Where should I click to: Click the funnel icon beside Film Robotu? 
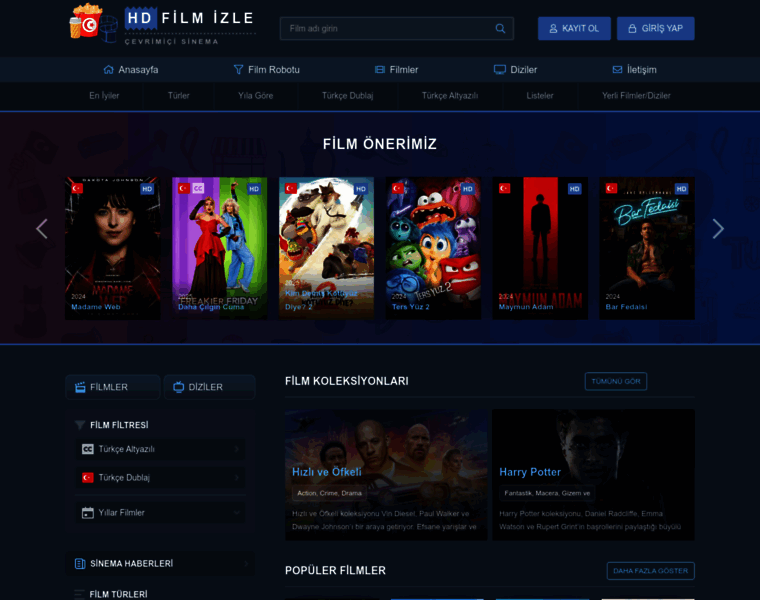coord(238,70)
